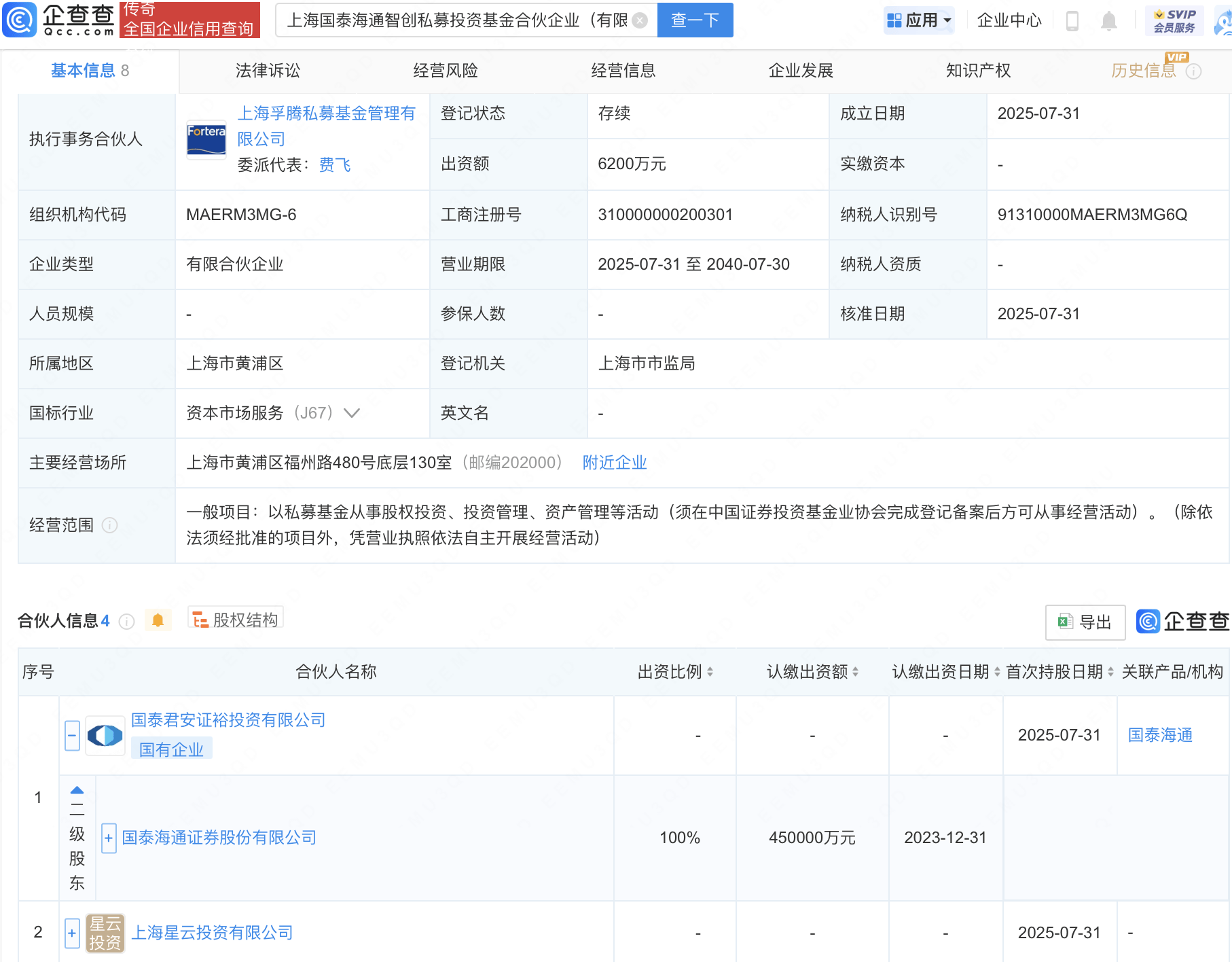Click the Fortera company logo thumbnail
Viewport: 1232px width, 962px height.
(206, 139)
